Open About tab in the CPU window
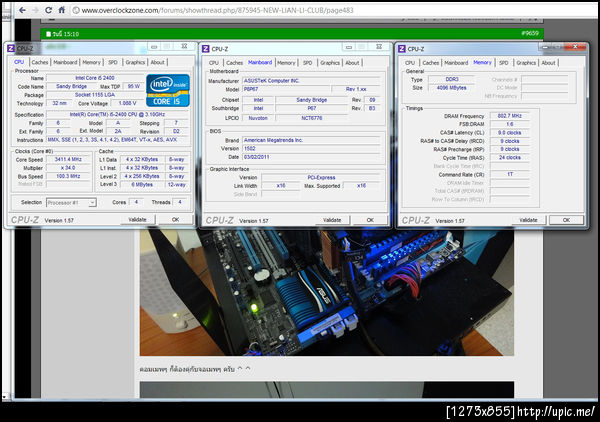 click(158, 62)
